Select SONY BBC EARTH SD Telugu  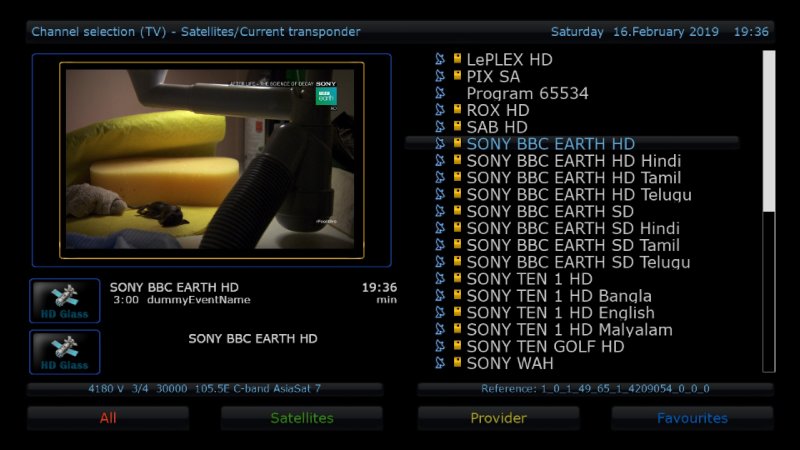[x=578, y=262]
